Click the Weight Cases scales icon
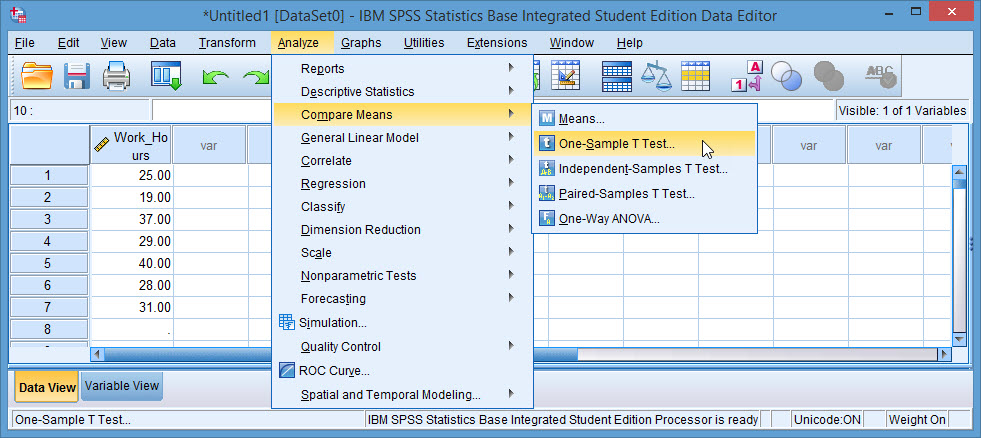 [656, 76]
